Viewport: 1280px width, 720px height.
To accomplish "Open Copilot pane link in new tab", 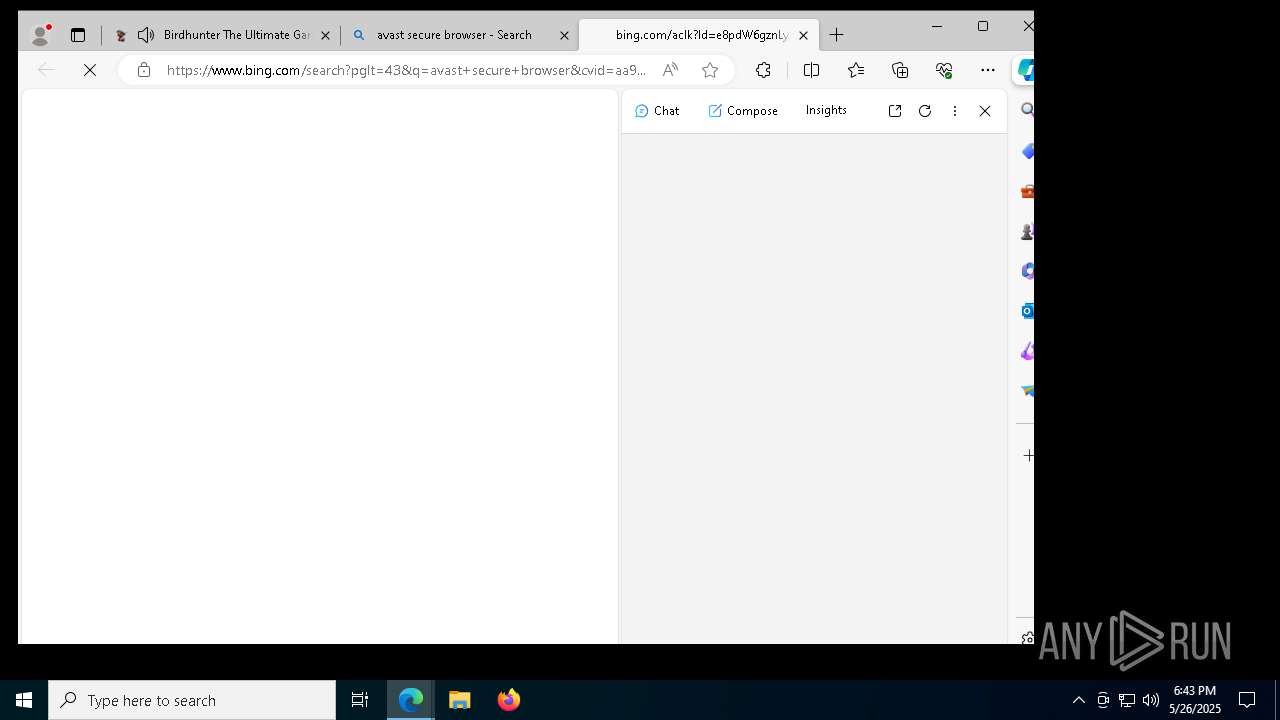I will click(x=895, y=111).
